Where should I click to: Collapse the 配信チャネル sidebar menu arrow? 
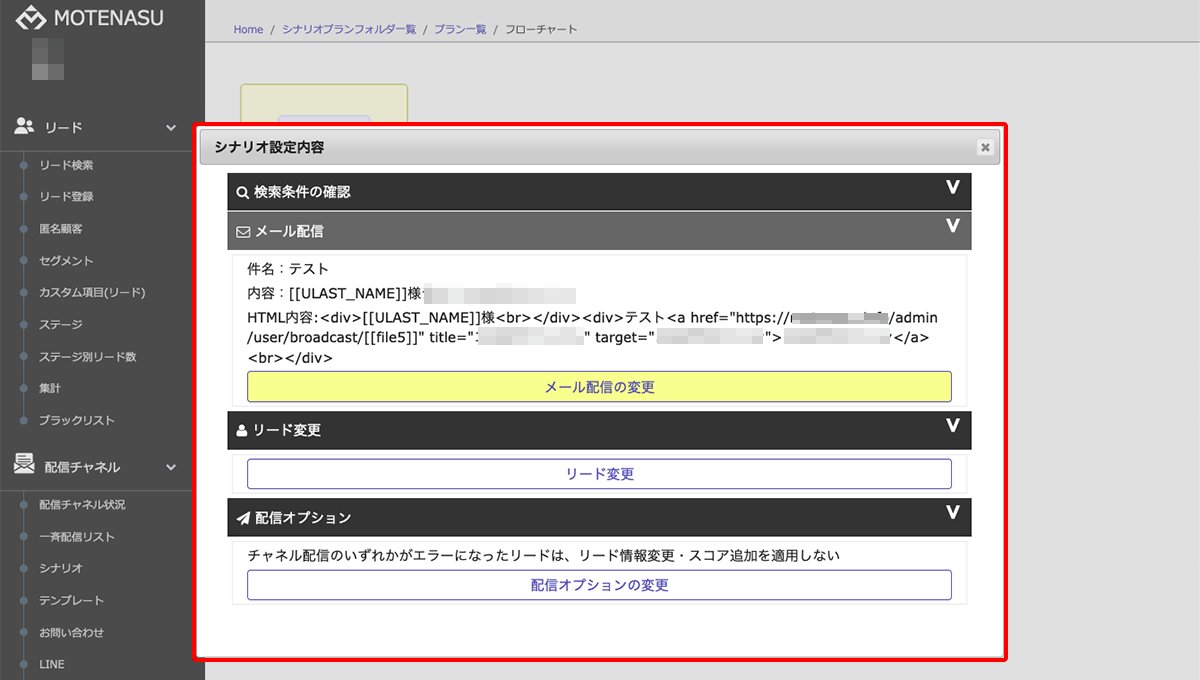point(171,467)
